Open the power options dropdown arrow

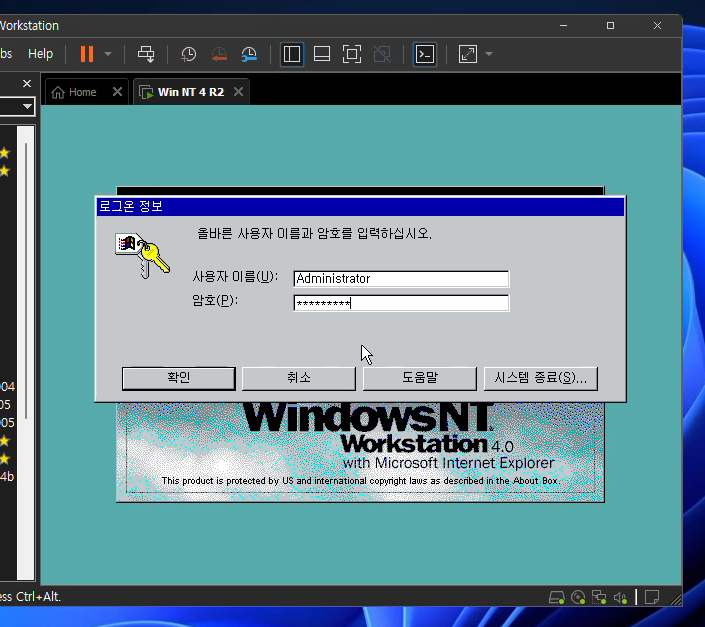[x=108, y=54]
